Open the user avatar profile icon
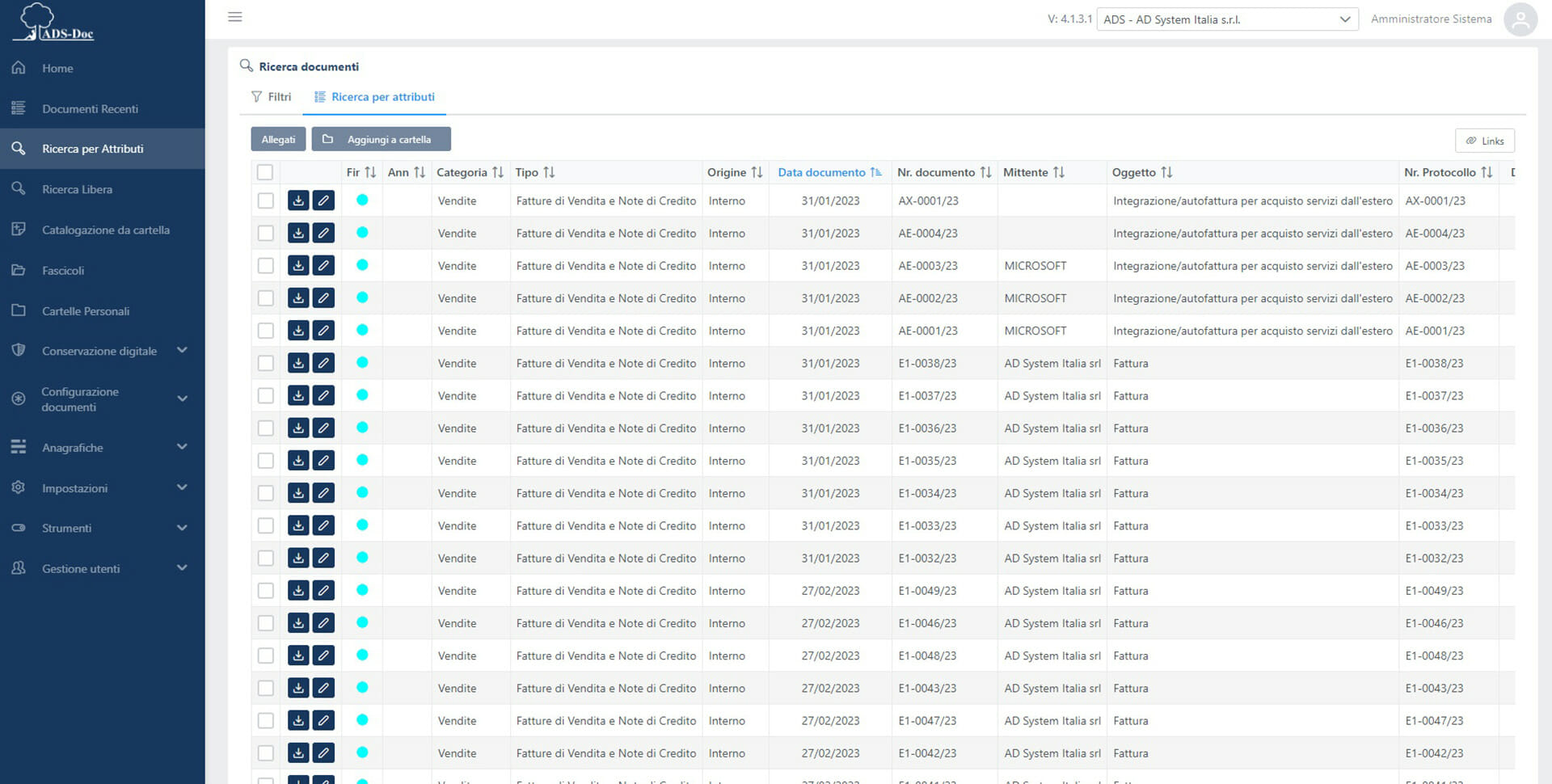The image size is (1552, 784). click(x=1520, y=19)
